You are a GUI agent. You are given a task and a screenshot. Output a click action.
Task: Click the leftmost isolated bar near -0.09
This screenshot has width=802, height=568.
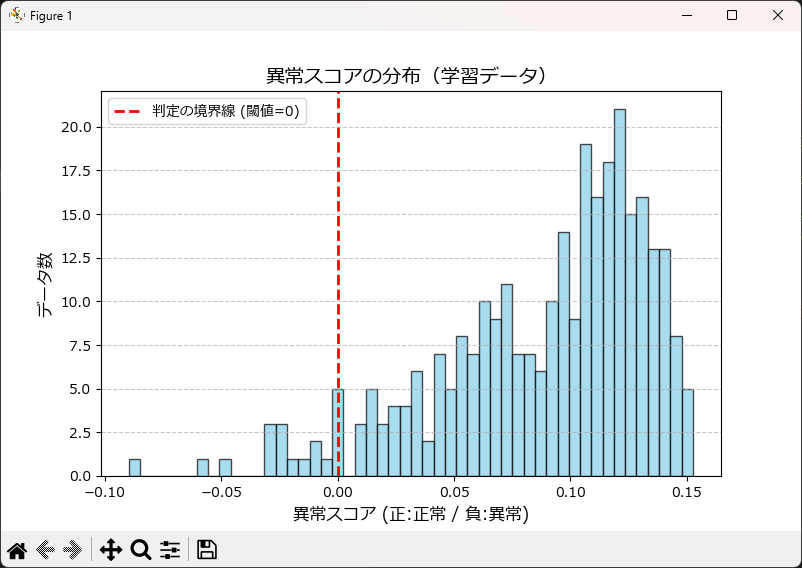[135, 467]
